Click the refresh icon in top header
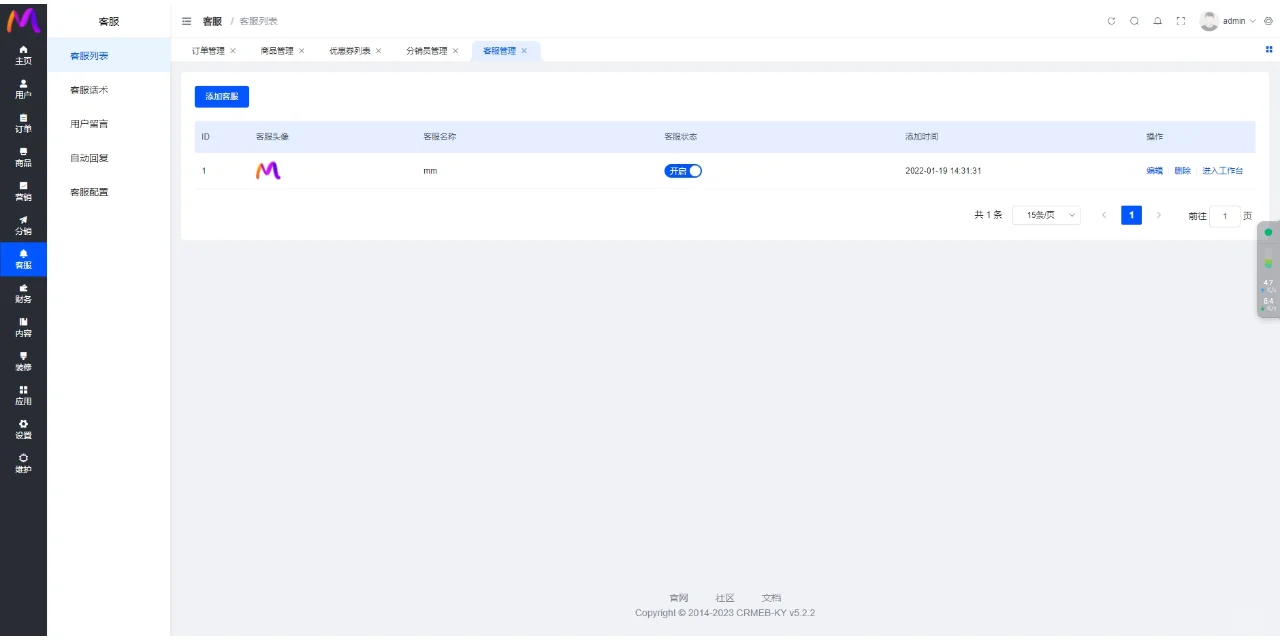The image size is (1280, 640). 1111,21
